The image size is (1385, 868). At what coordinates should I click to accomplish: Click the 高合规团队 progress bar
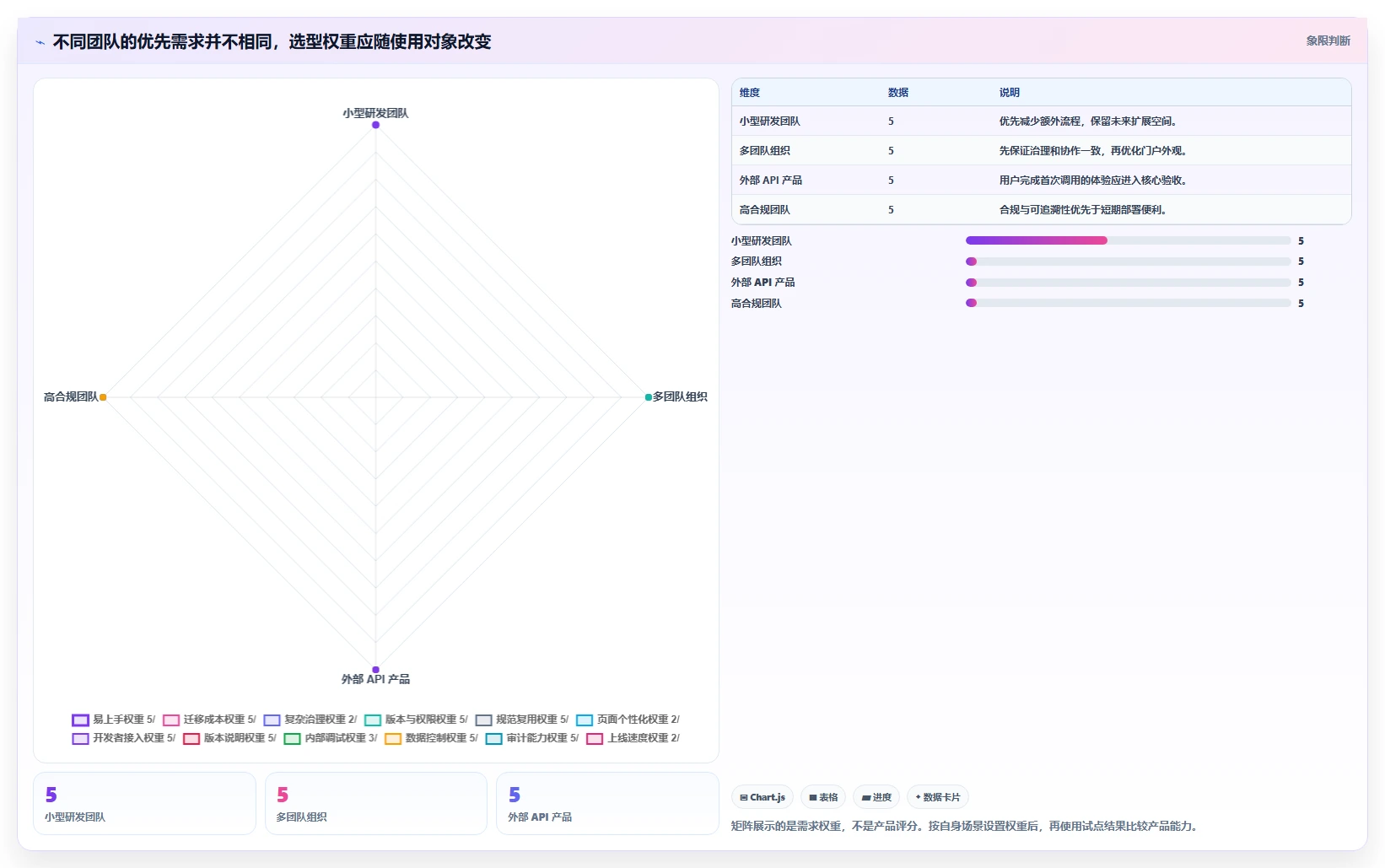click(1129, 303)
